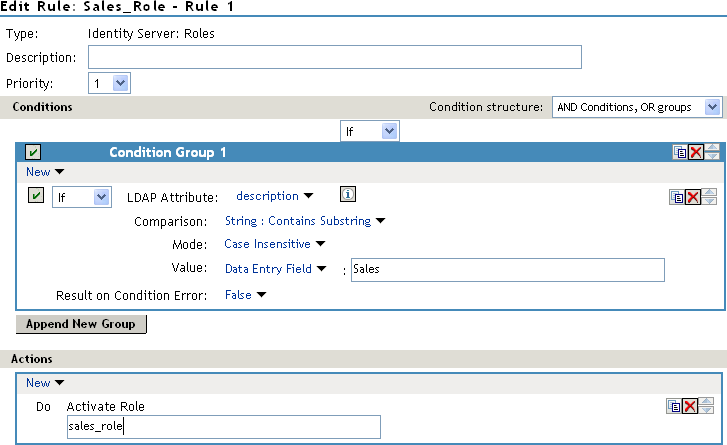Open the Result on Condition Error False option
This screenshot has height=445, width=727.
tap(245, 295)
